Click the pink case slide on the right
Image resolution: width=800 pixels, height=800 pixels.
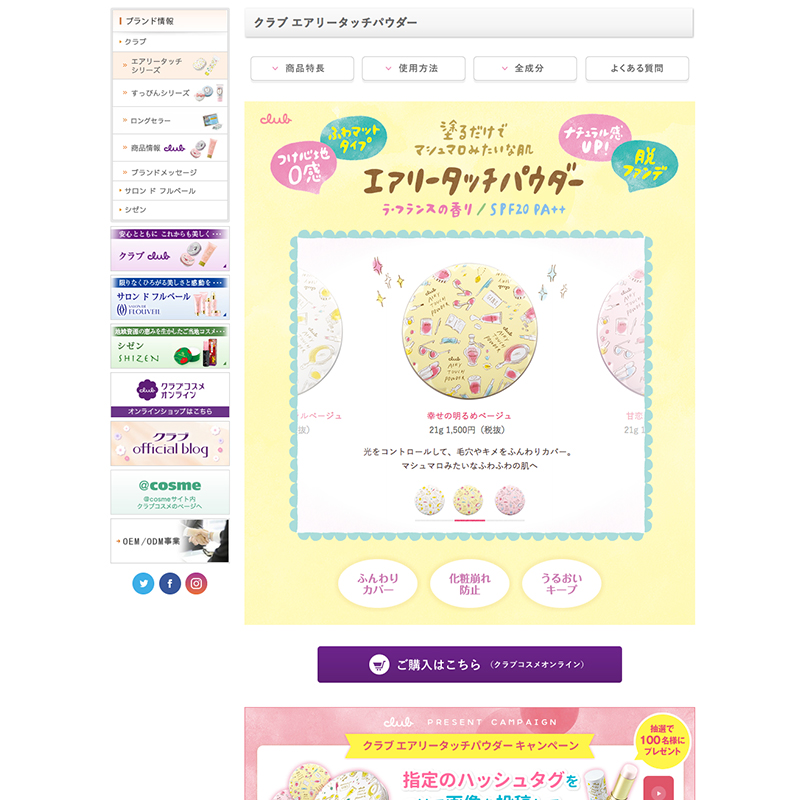[621, 332]
